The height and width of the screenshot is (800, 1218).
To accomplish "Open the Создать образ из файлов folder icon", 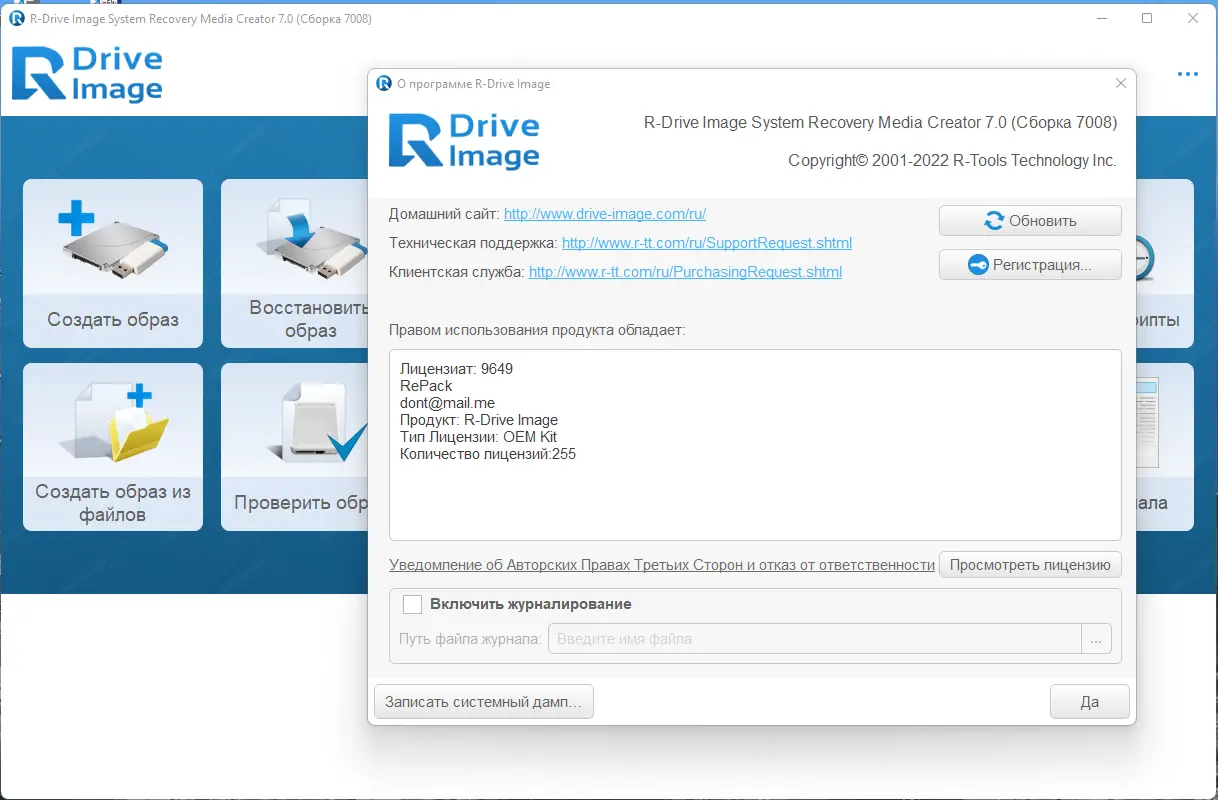I will coord(113,422).
